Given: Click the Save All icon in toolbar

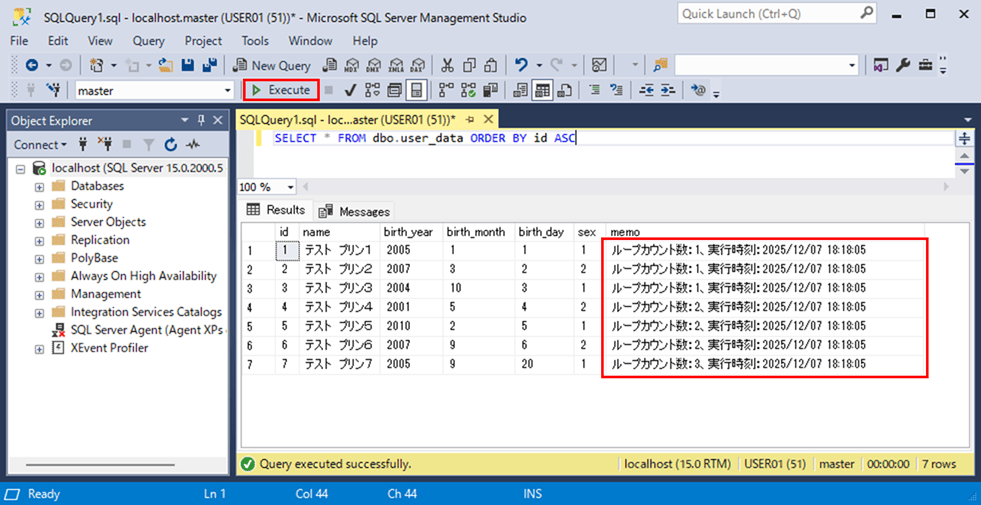Looking at the screenshot, I should coord(210,65).
